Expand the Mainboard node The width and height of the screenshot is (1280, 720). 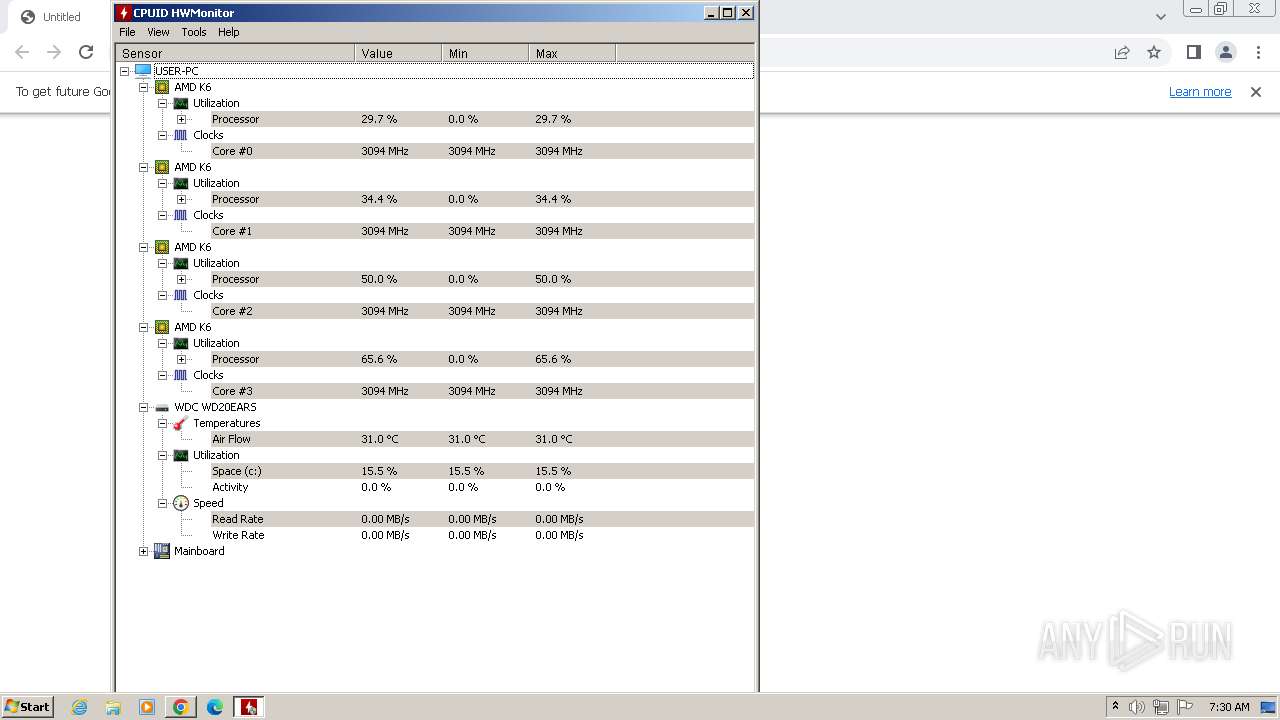[x=143, y=551]
